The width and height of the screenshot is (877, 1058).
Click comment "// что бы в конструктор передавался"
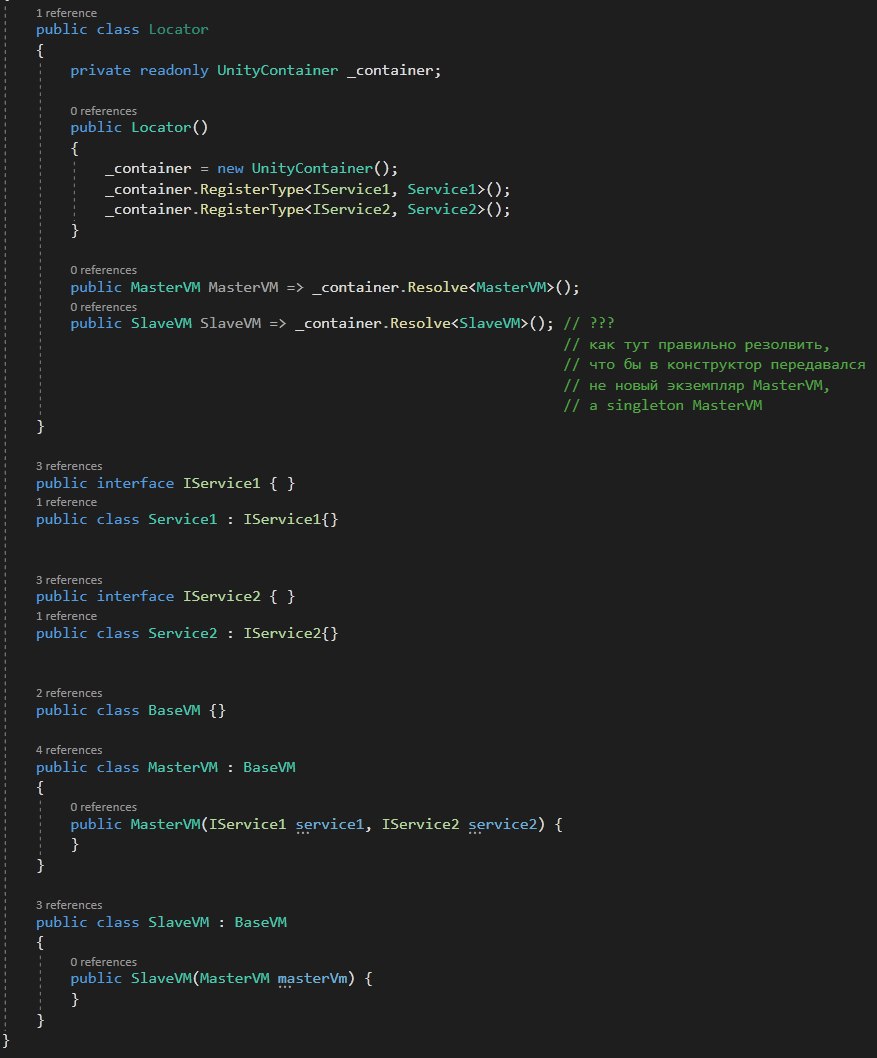point(714,365)
